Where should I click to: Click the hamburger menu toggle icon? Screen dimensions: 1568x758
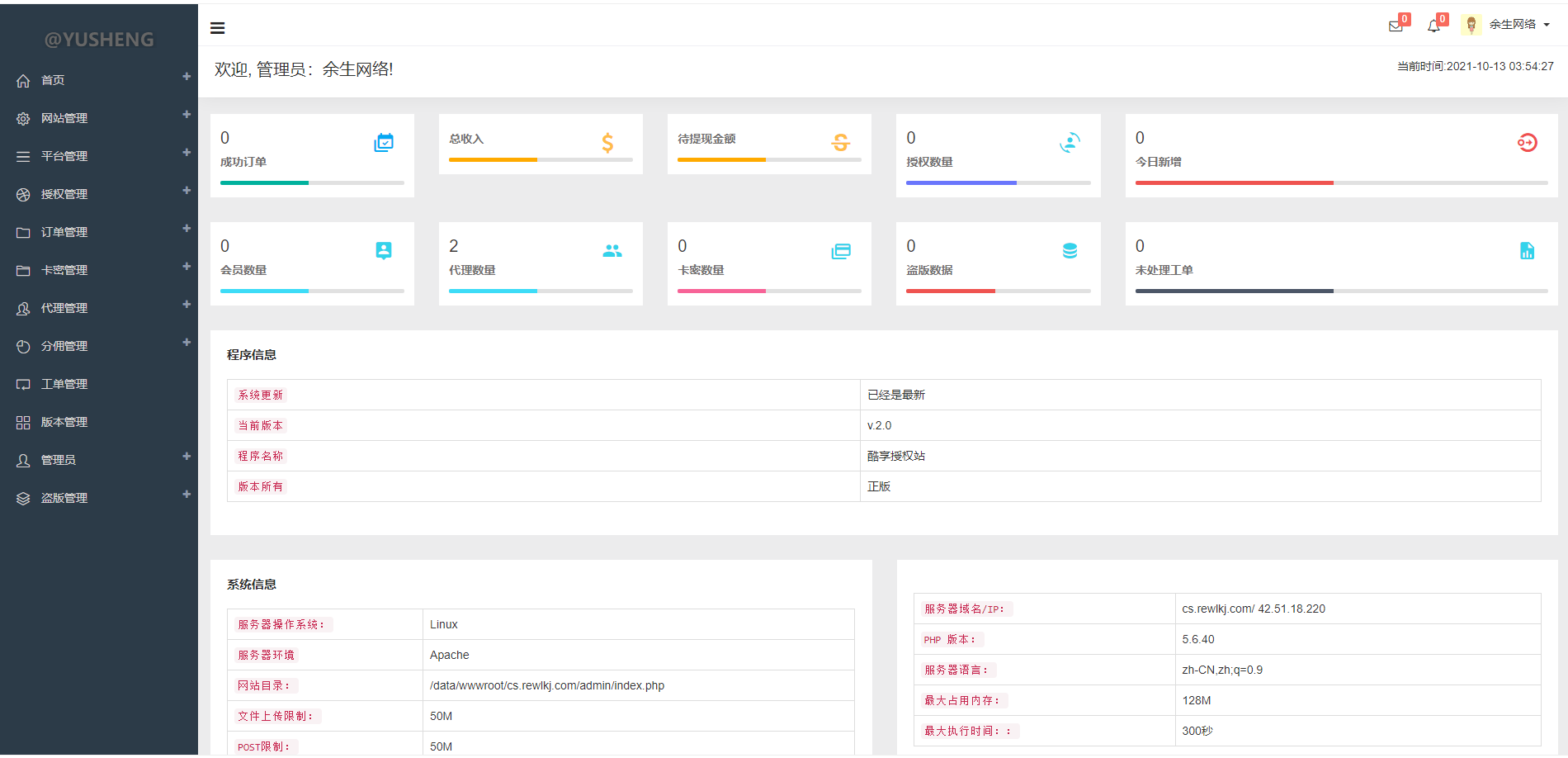[218, 28]
